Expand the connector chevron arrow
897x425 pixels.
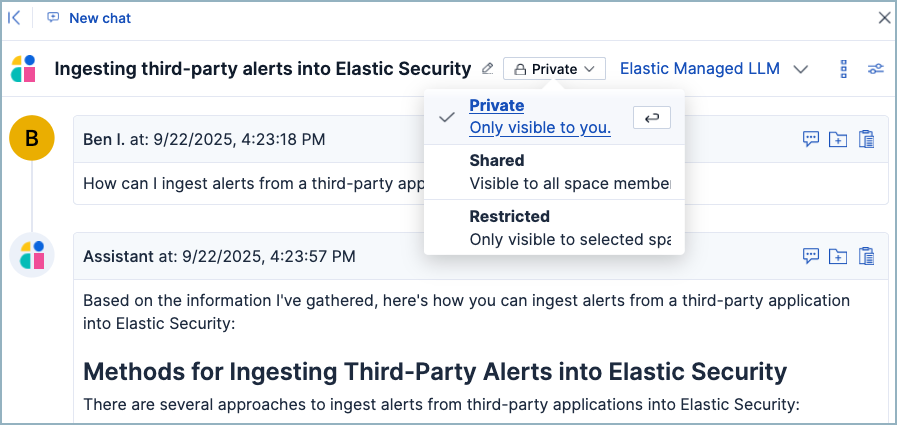pos(800,69)
